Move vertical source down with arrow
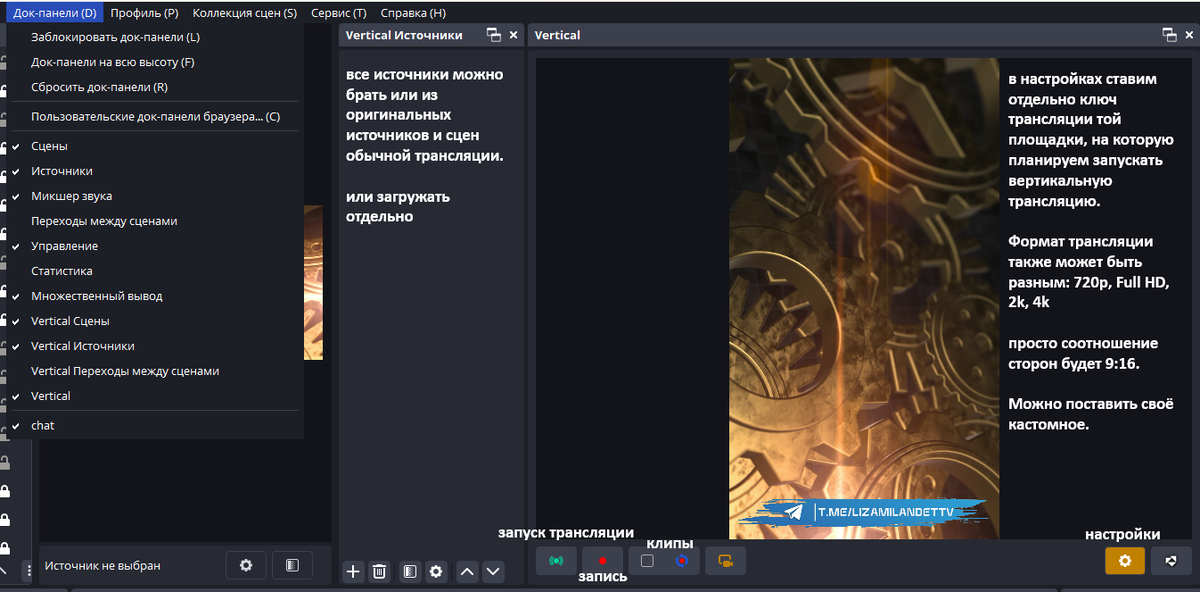 coord(492,572)
